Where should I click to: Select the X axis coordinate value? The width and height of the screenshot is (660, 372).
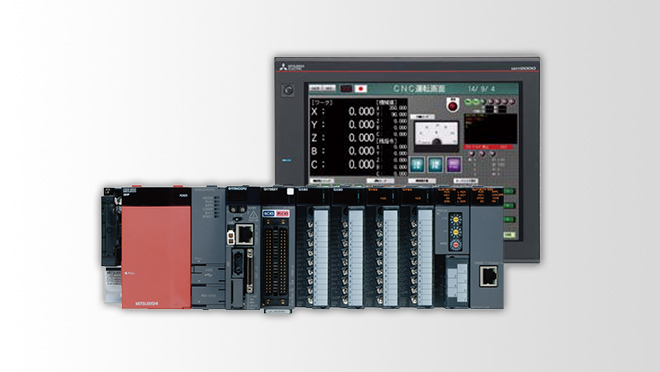pyautogui.click(x=362, y=112)
